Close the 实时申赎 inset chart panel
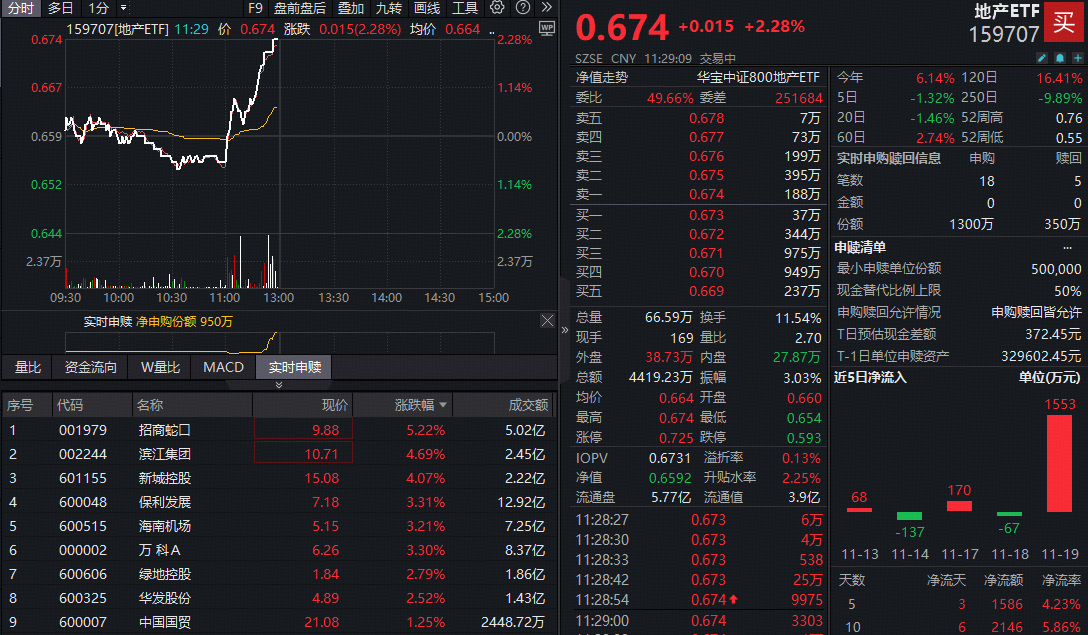This screenshot has height=635, width=1088. [x=546, y=320]
